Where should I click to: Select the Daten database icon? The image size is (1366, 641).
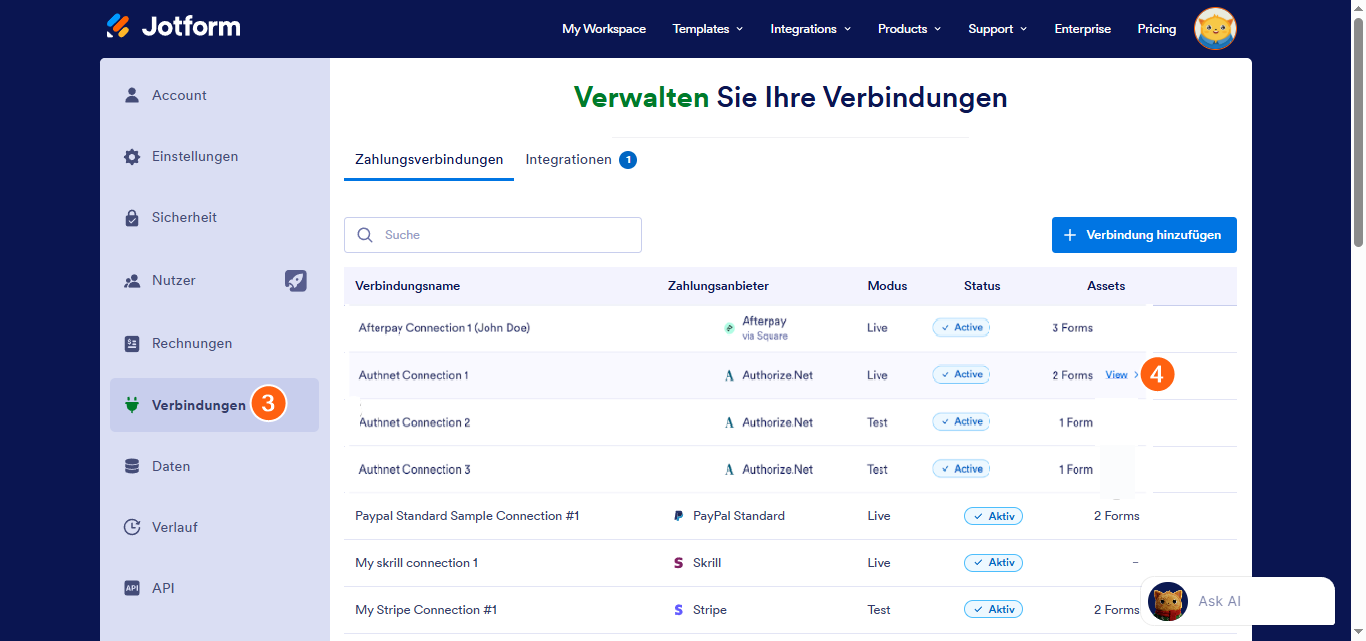pyautogui.click(x=131, y=466)
